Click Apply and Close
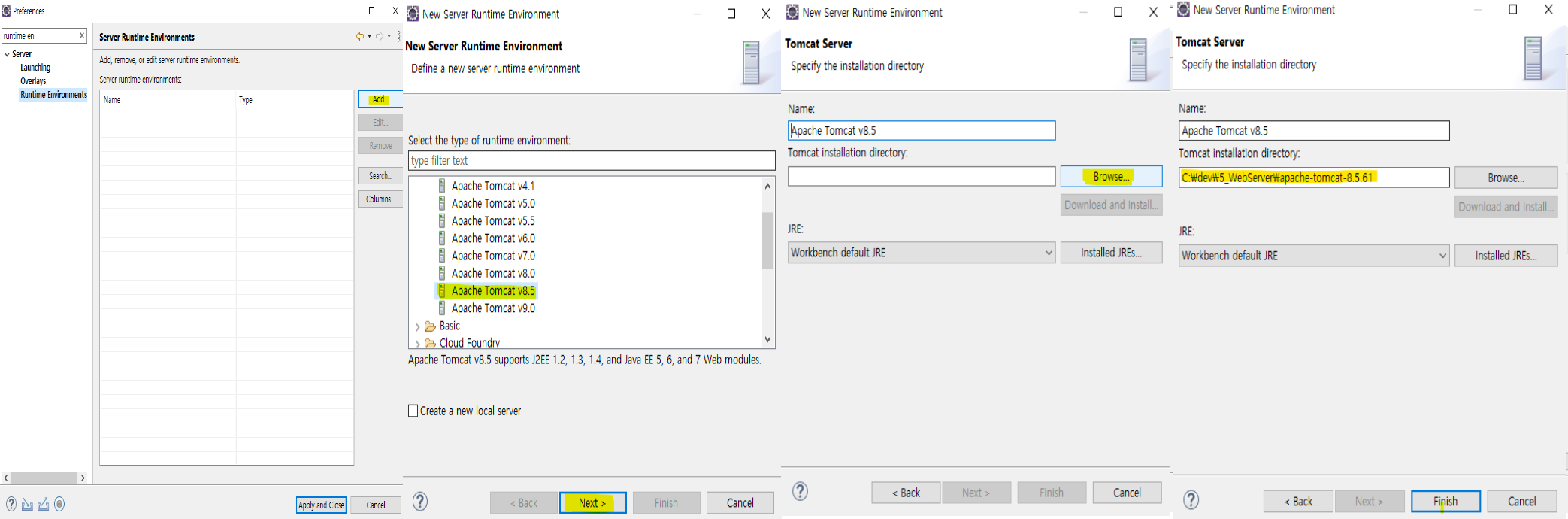The width and height of the screenshot is (1568, 519). (321, 505)
